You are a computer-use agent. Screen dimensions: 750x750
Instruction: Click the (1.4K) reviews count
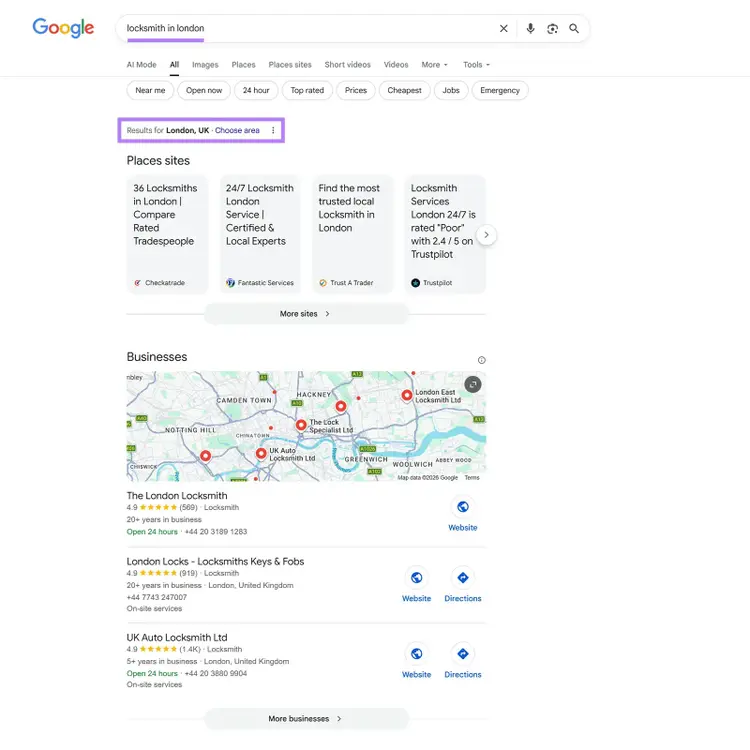pyautogui.click(x=190, y=649)
